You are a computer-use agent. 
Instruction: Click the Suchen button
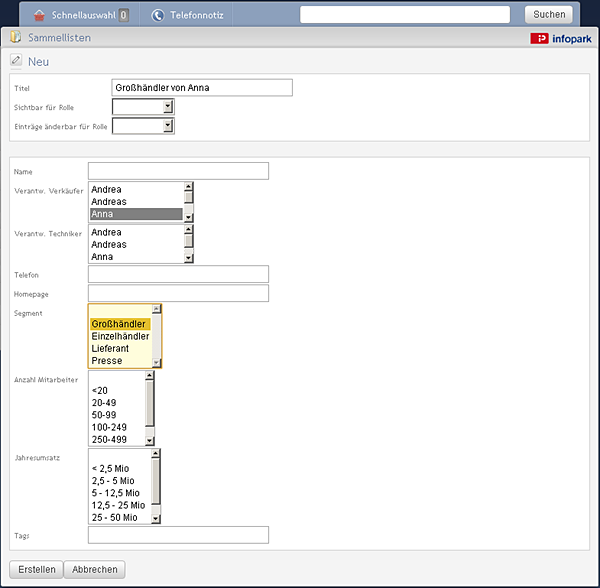[x=549, y=15]
